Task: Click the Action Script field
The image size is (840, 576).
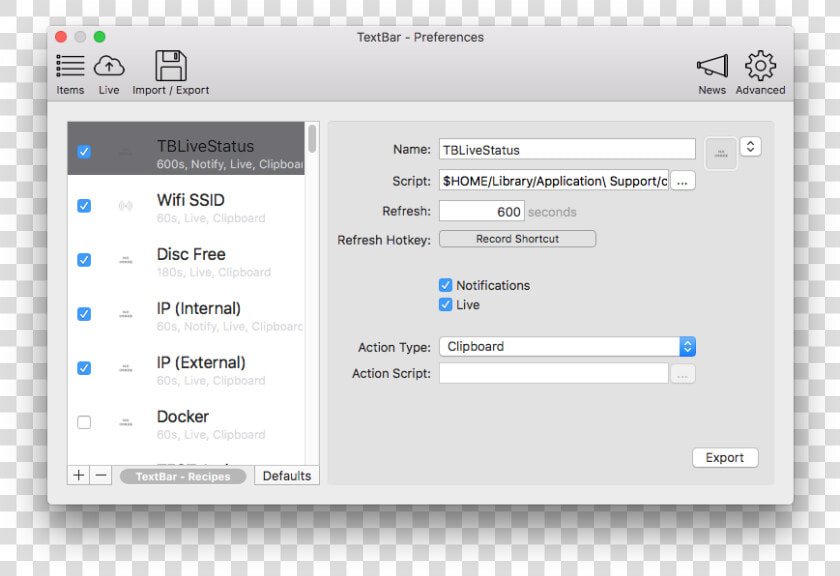Action: pyautogui.click(x=554, y=373)
